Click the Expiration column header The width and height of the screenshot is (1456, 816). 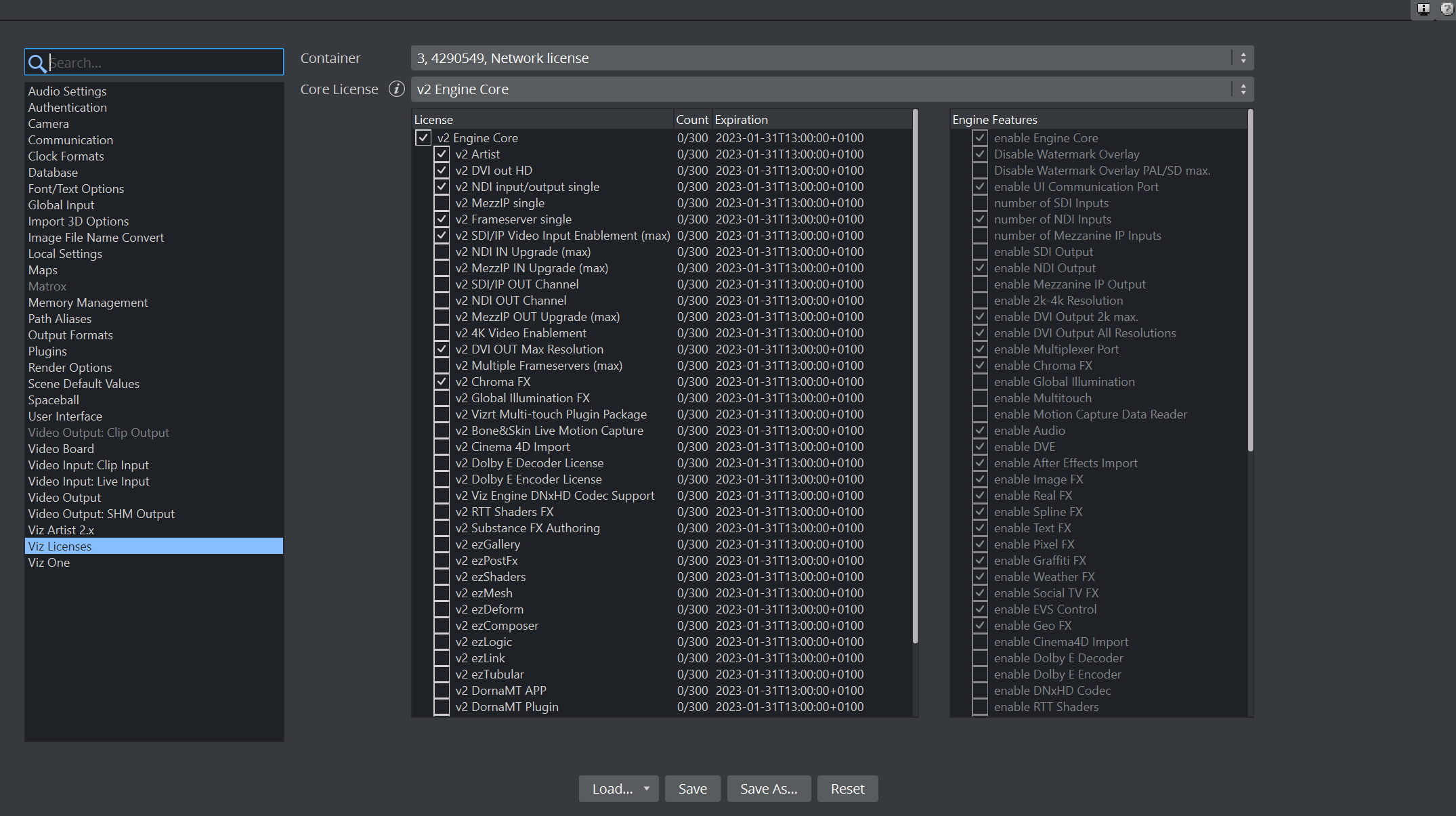coord(811,120)
